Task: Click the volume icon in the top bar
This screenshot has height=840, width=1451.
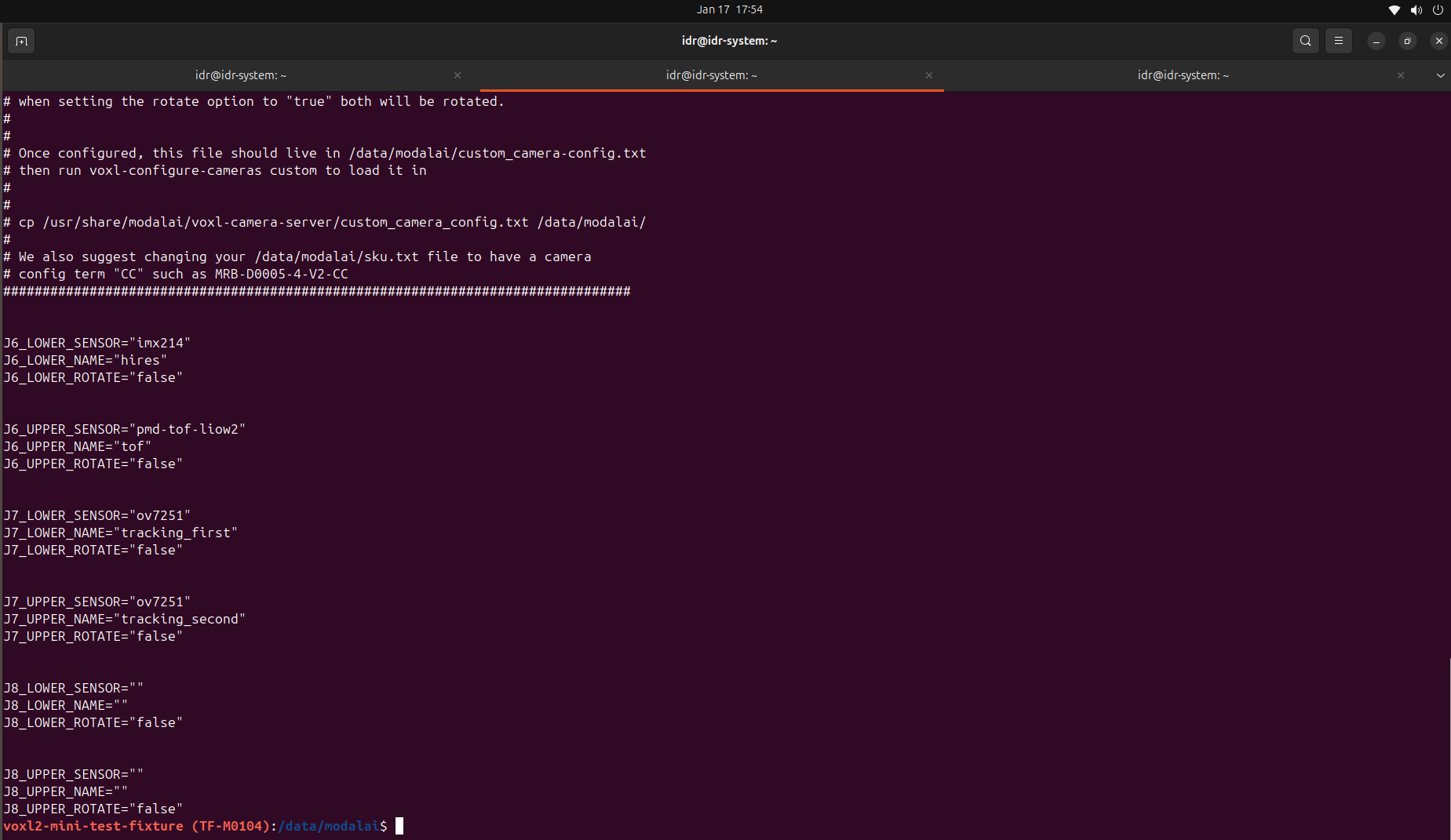Action: pyautogui.click(x=1416, y=10)
